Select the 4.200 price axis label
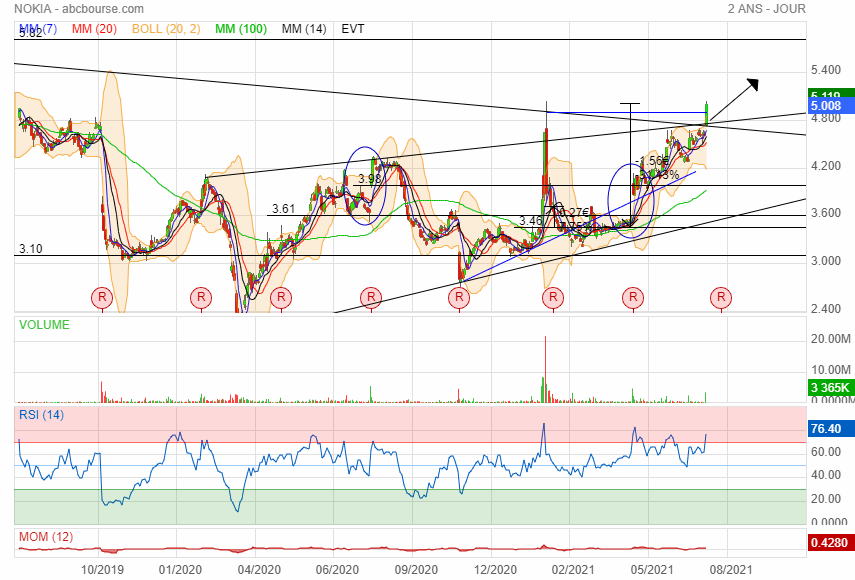Image resolution: width=855 pixels, height=580 pixels. click(826, 166)
